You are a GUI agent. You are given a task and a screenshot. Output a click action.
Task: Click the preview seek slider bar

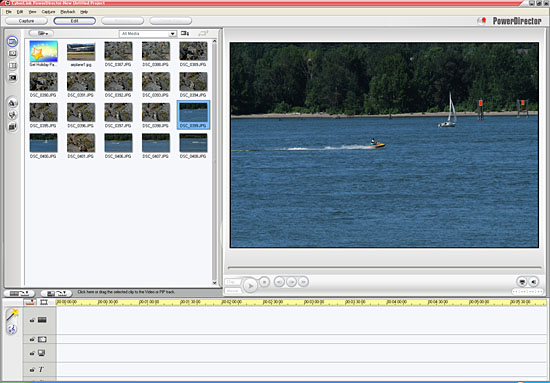[x=384, y=268]
